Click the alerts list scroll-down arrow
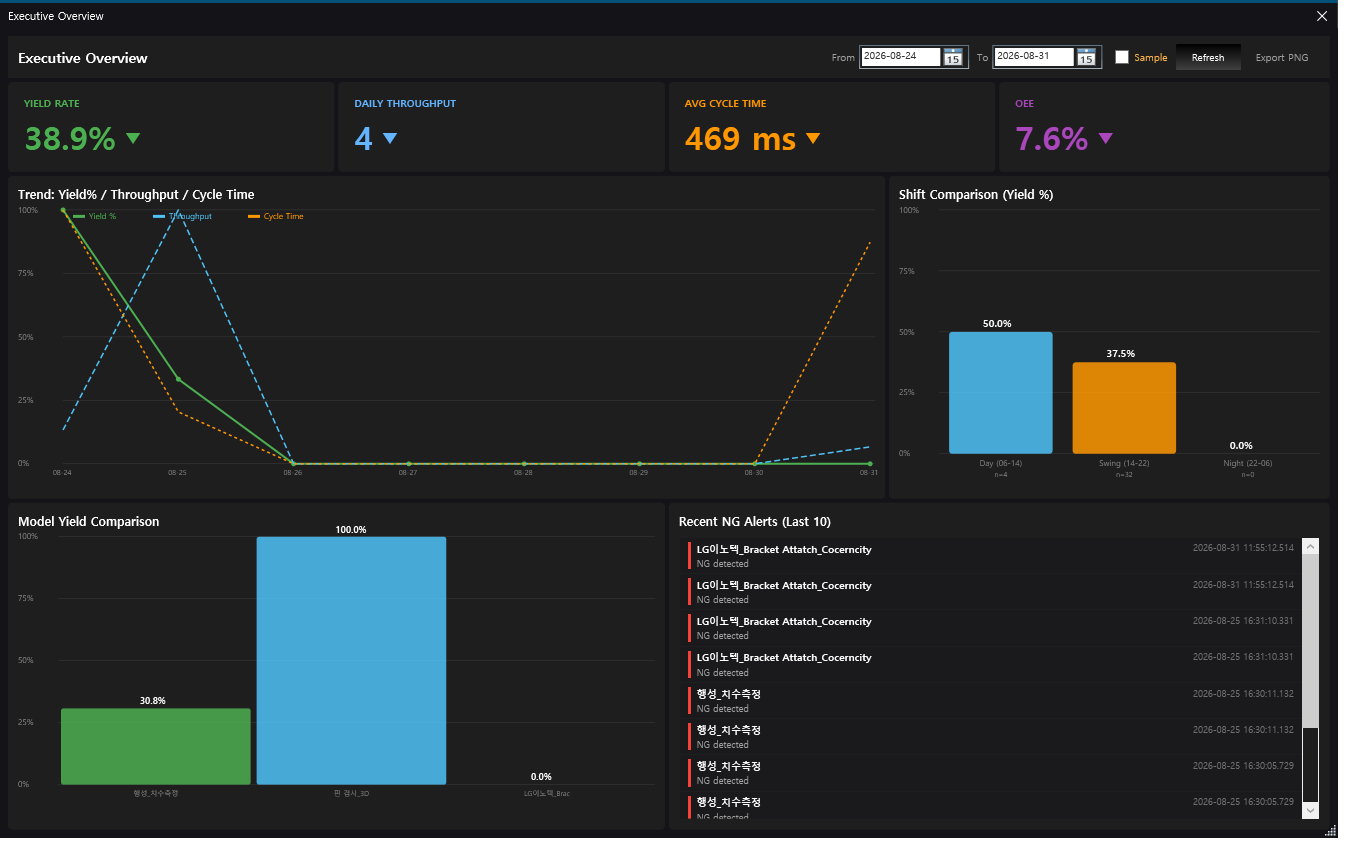The image size is (1351, 851). 1310,809
